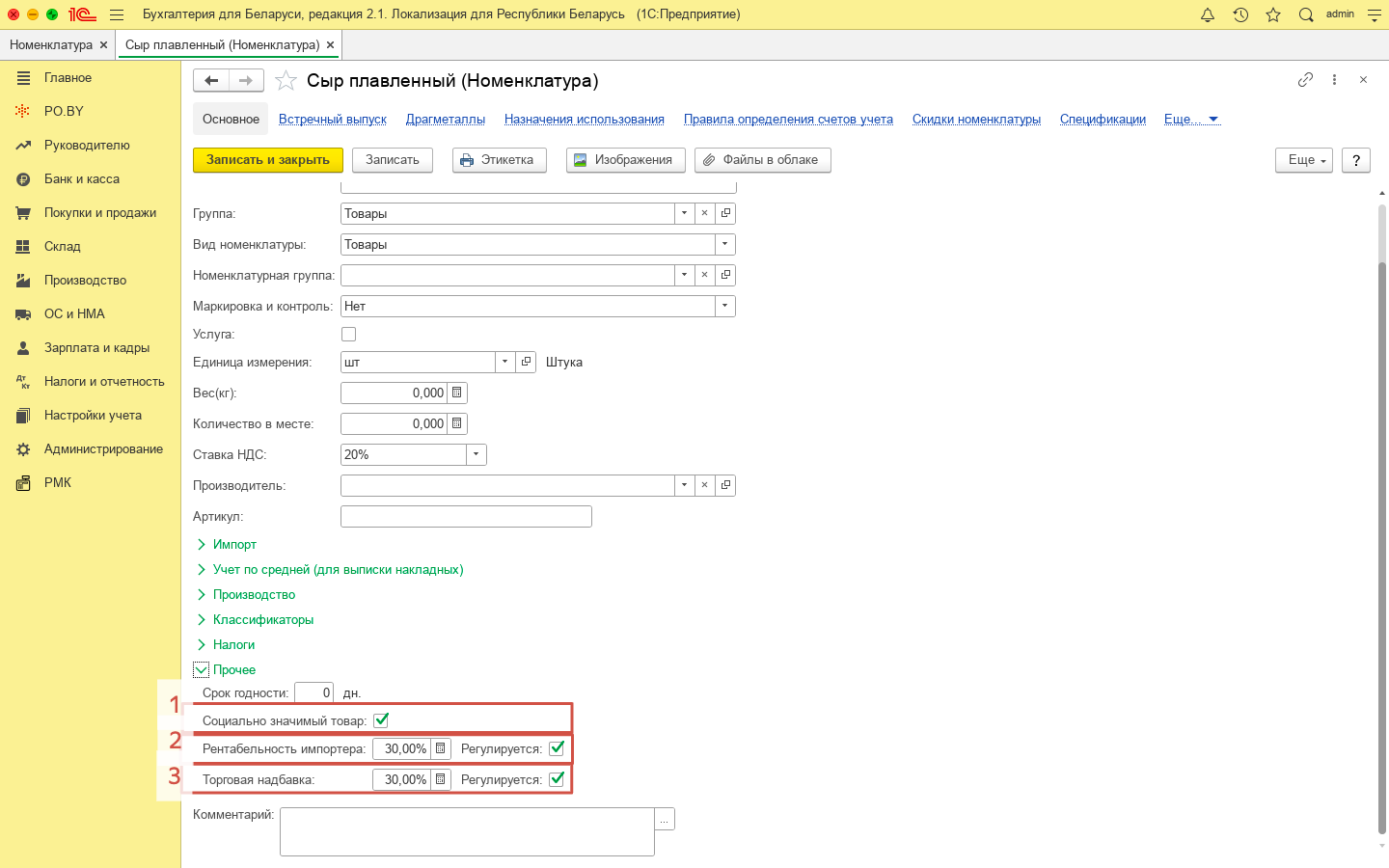Open the Спецификации link
This screenshot has width=1389, height=868.
coord(1103,120)
